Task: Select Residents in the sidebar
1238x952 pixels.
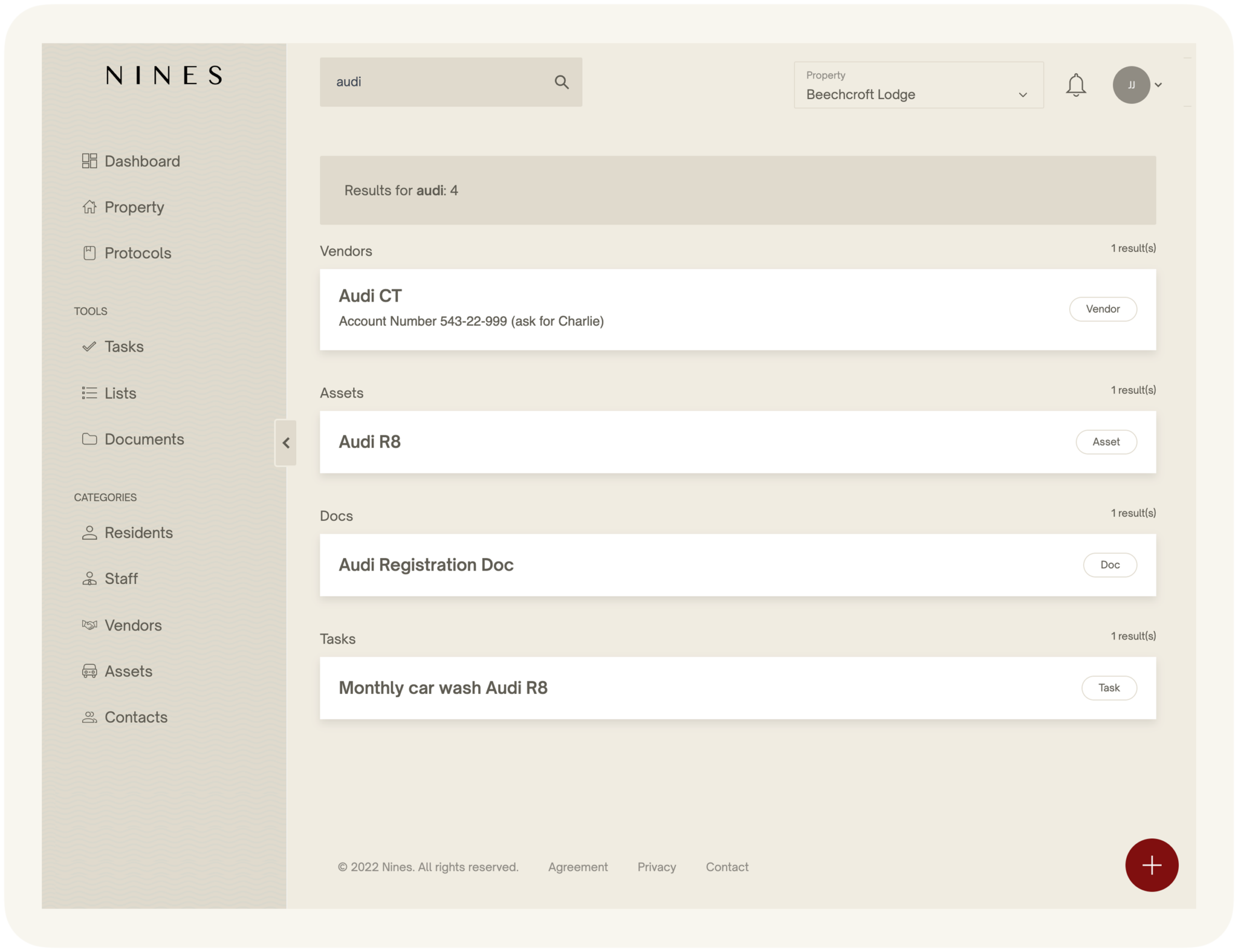Action: (138, 533)
